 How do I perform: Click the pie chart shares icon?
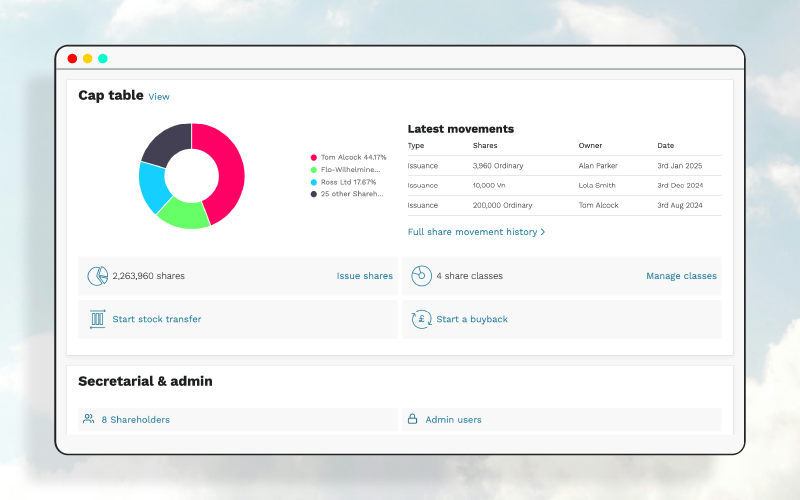point(97,276)
